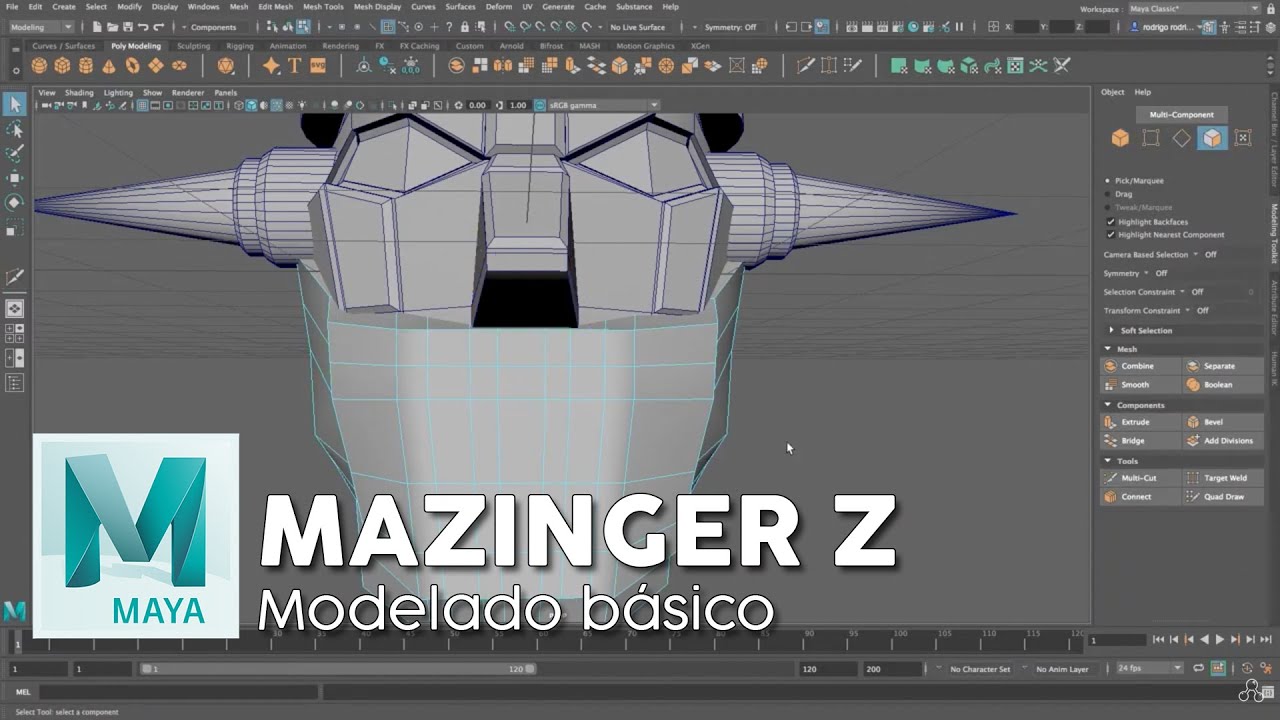This screenshot has height=720, width=1280.
Task: Open the 24 fps frame rate dropdown
Action: [1149, 668]
